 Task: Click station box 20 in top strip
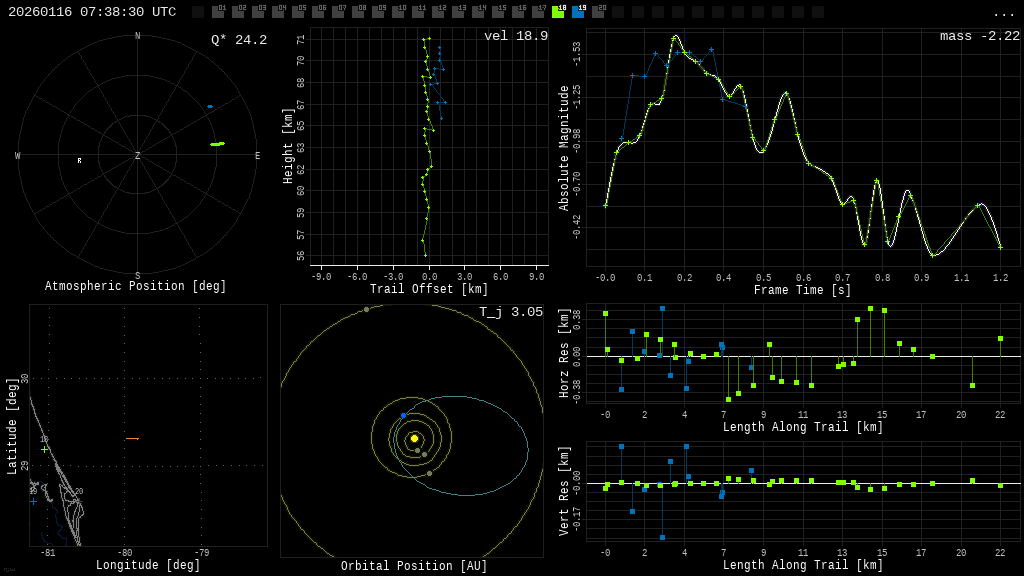point(598,12)
